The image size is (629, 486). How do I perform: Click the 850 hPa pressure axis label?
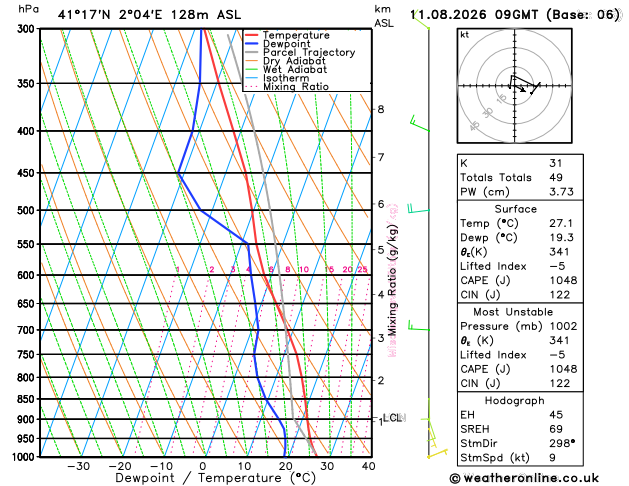pos(28,399)
